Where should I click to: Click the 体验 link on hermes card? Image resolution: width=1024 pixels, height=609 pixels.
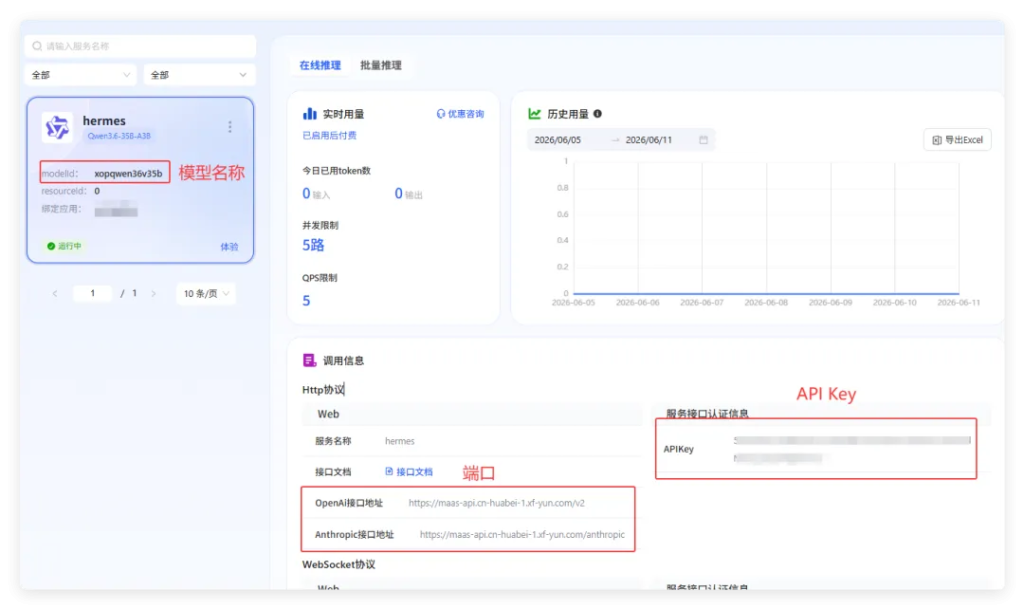coord(229,247)
